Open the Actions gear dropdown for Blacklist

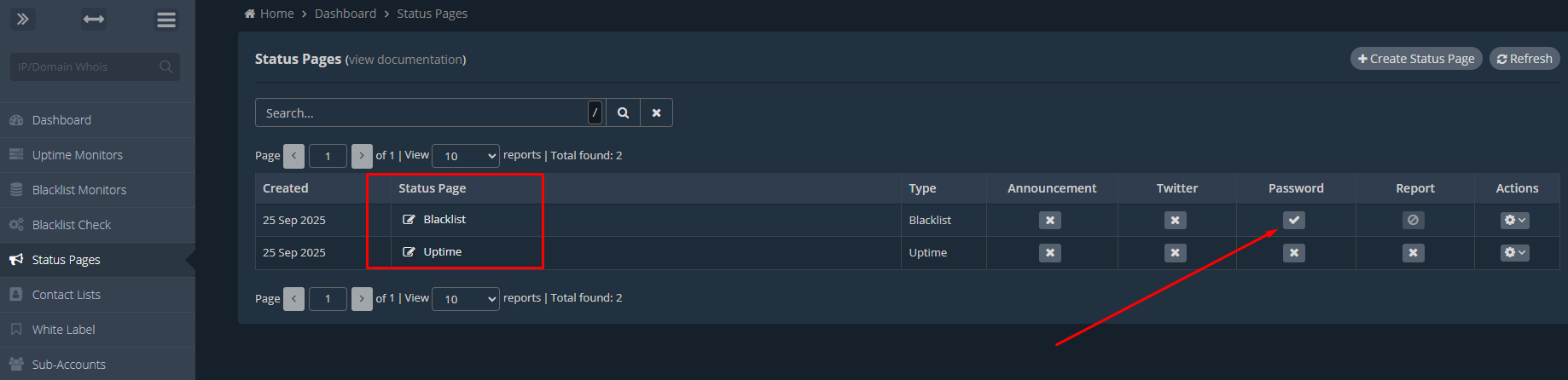click(1514, 221)
